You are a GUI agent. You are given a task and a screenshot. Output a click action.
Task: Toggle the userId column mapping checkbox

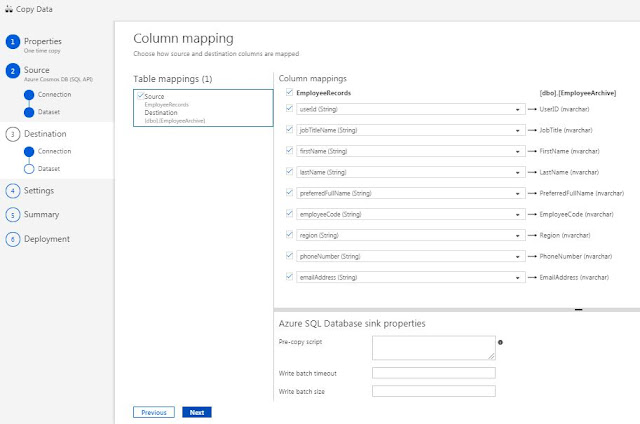click(x=289, y=109)
